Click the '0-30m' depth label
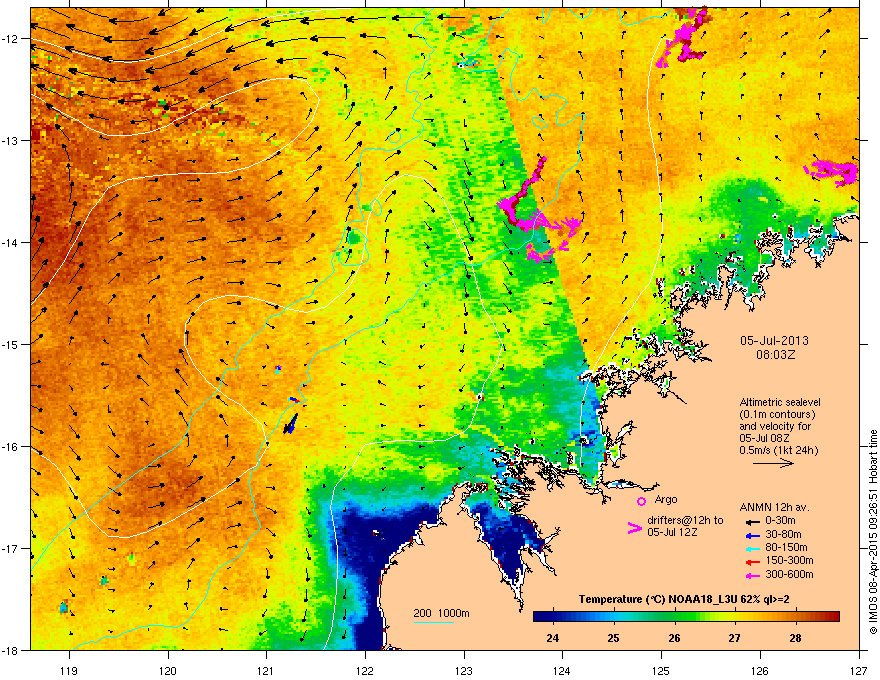This screenshot has height=680, width=880. click(780, 521)
